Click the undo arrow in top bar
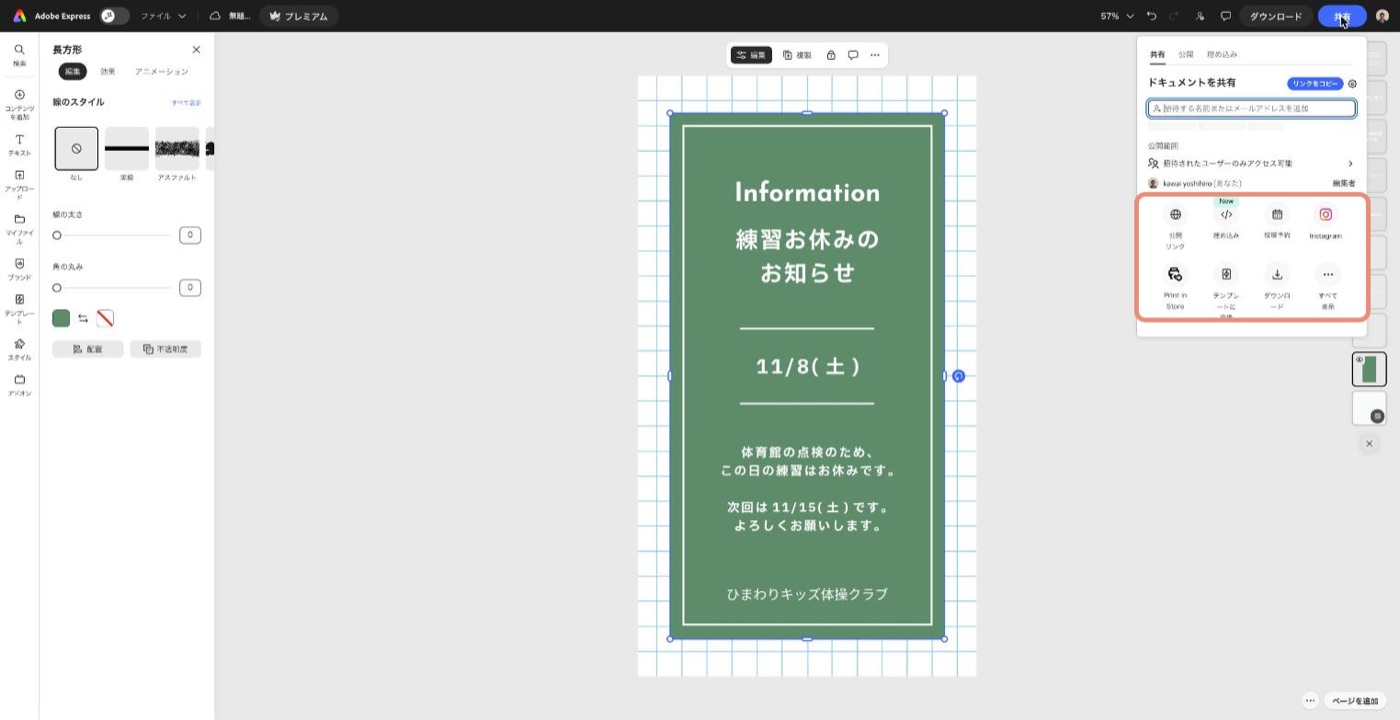1400x720 pixels. tap(1152, 16)
